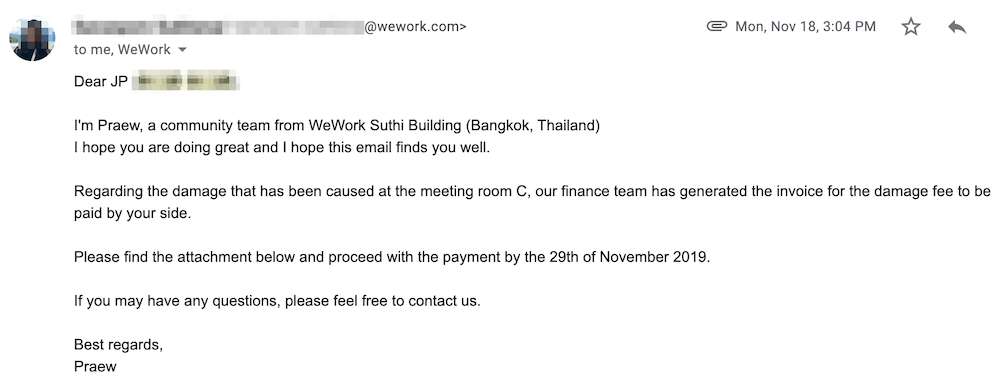Image resolution: width=1000 pixels, height=382 pixels.
Task: Click the 'I hope you are doing great' line
Action: 282,148
